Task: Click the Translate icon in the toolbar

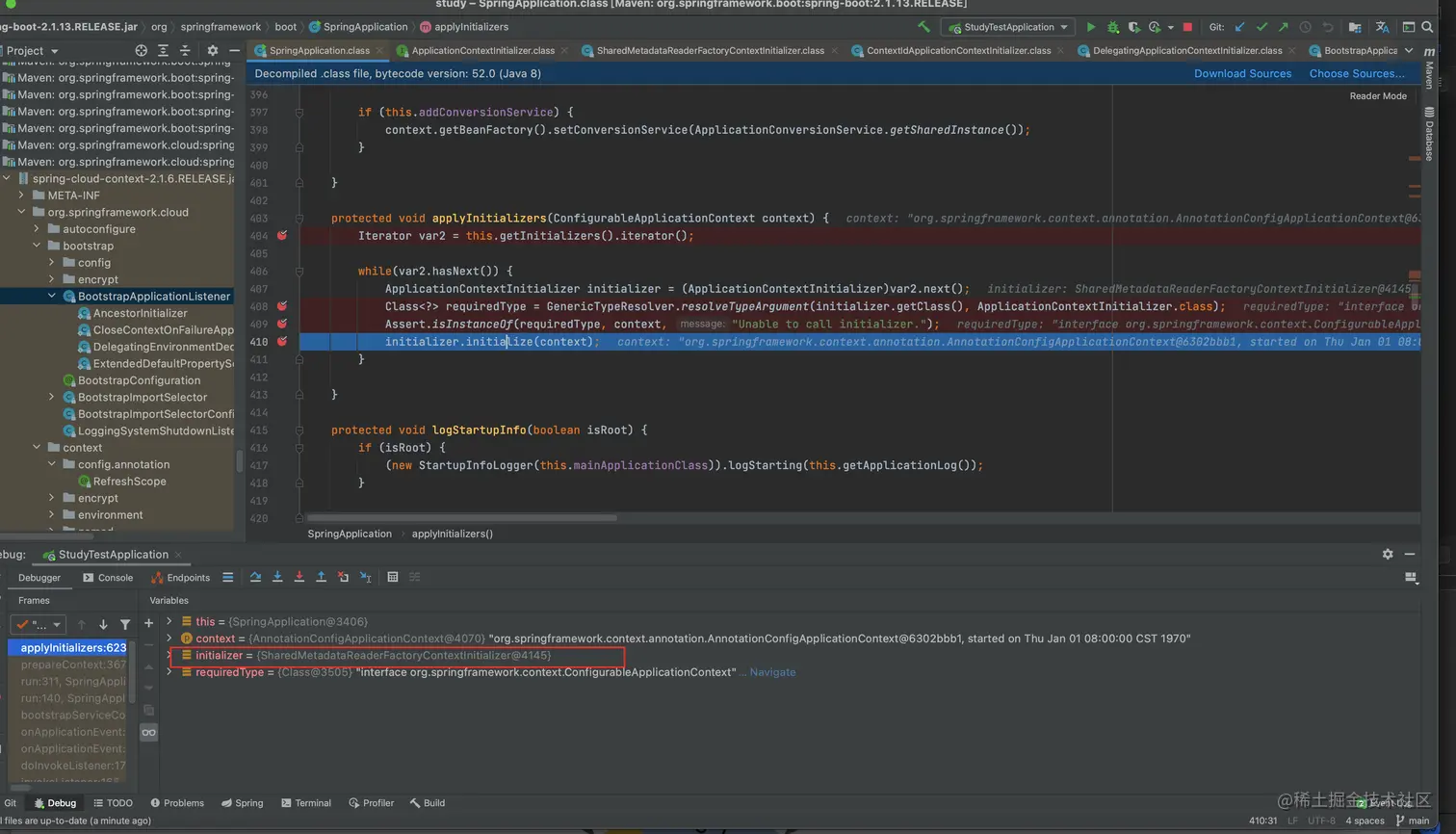Action: 1382,27
